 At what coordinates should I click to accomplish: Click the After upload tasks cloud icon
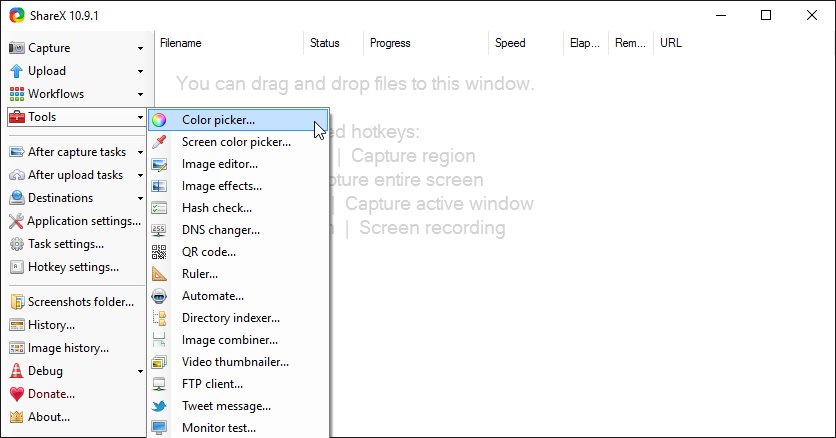(x=17, y=175)
